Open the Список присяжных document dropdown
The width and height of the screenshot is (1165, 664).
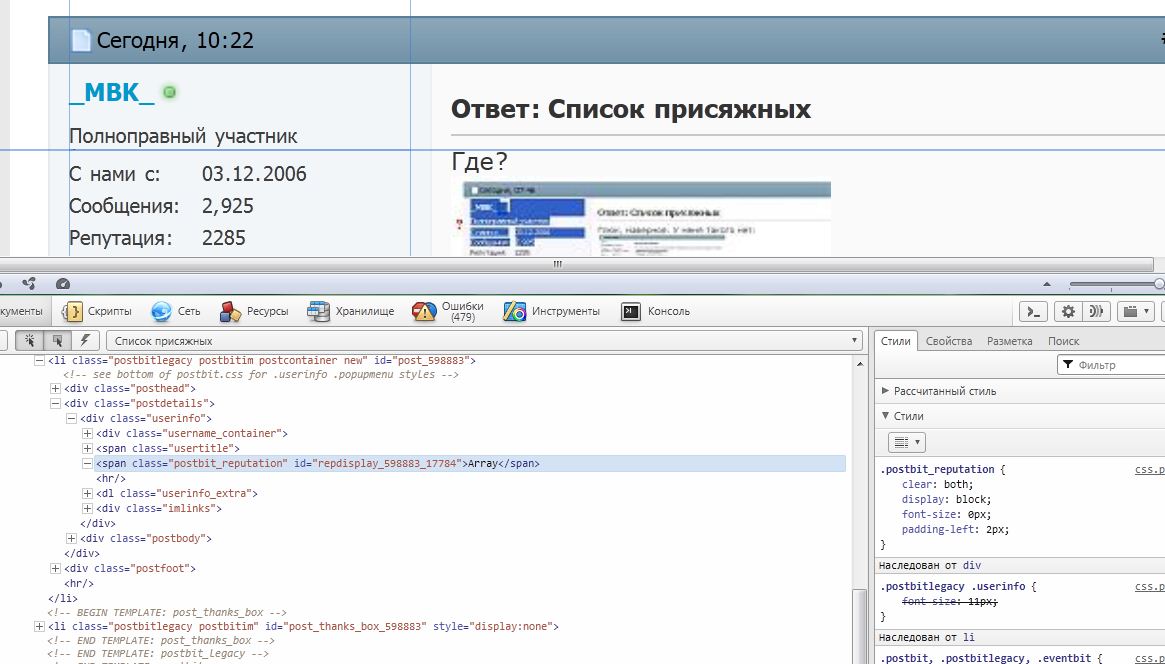coord(484,341)
